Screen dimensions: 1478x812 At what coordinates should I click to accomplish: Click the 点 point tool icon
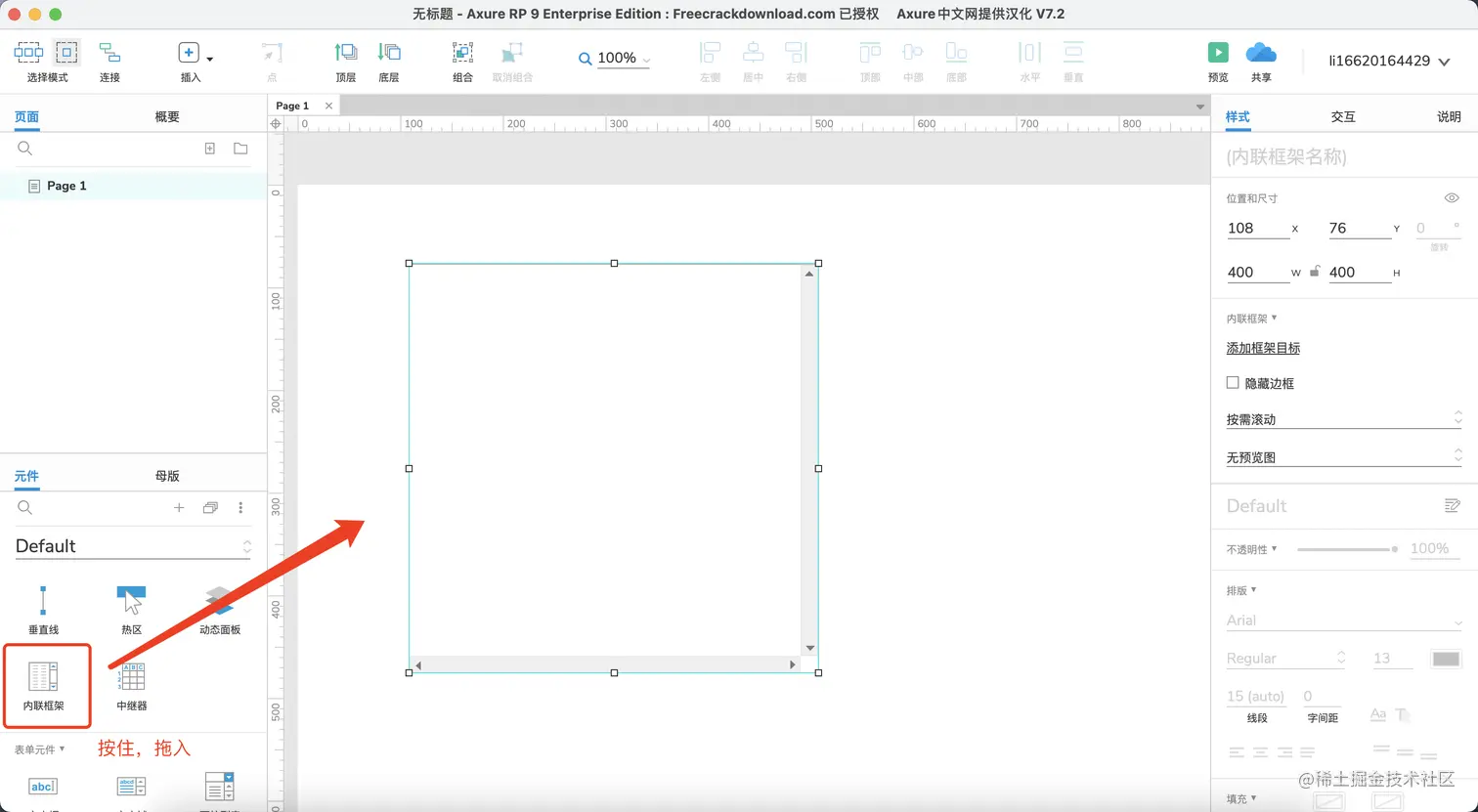click(272, 53)
